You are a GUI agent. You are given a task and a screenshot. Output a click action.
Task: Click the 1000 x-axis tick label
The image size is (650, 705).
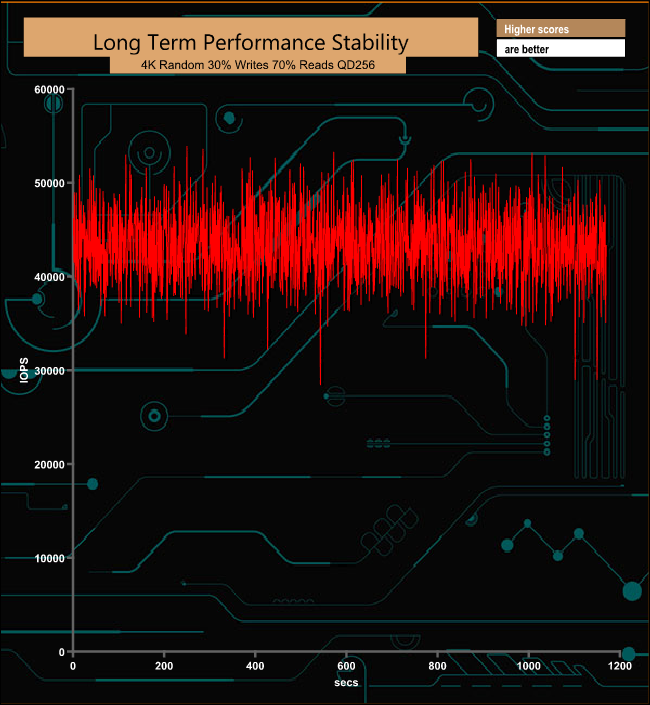pos(529,666)
